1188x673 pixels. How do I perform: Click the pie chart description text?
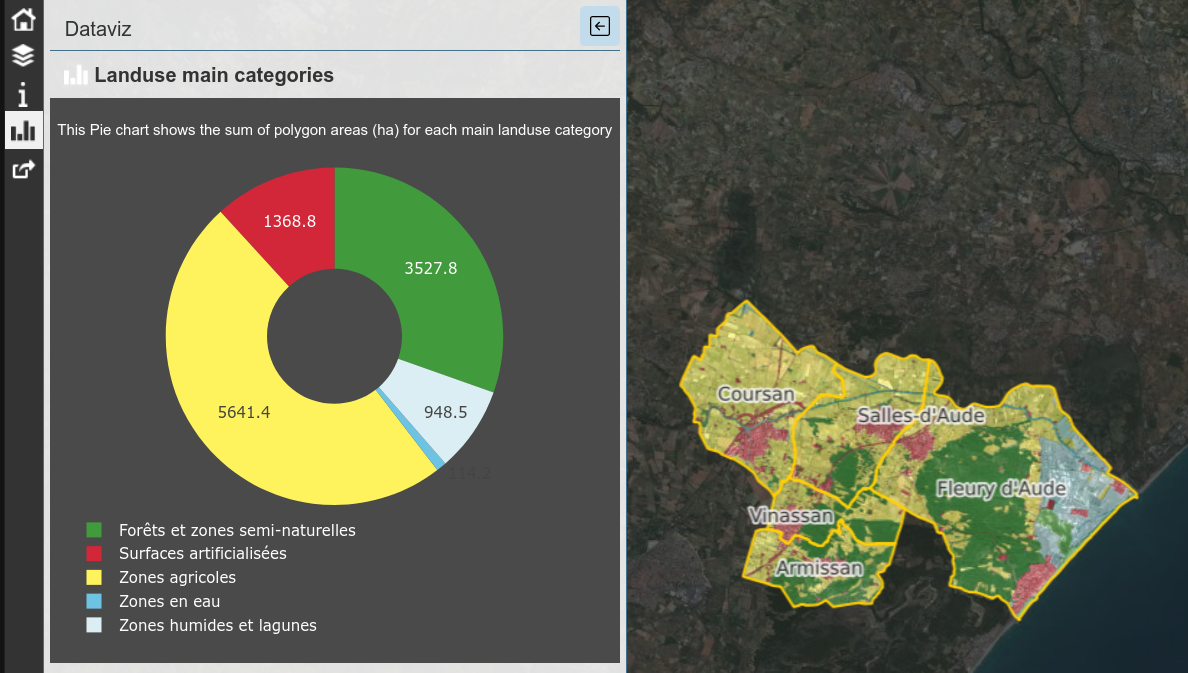(x=335, y=130)
